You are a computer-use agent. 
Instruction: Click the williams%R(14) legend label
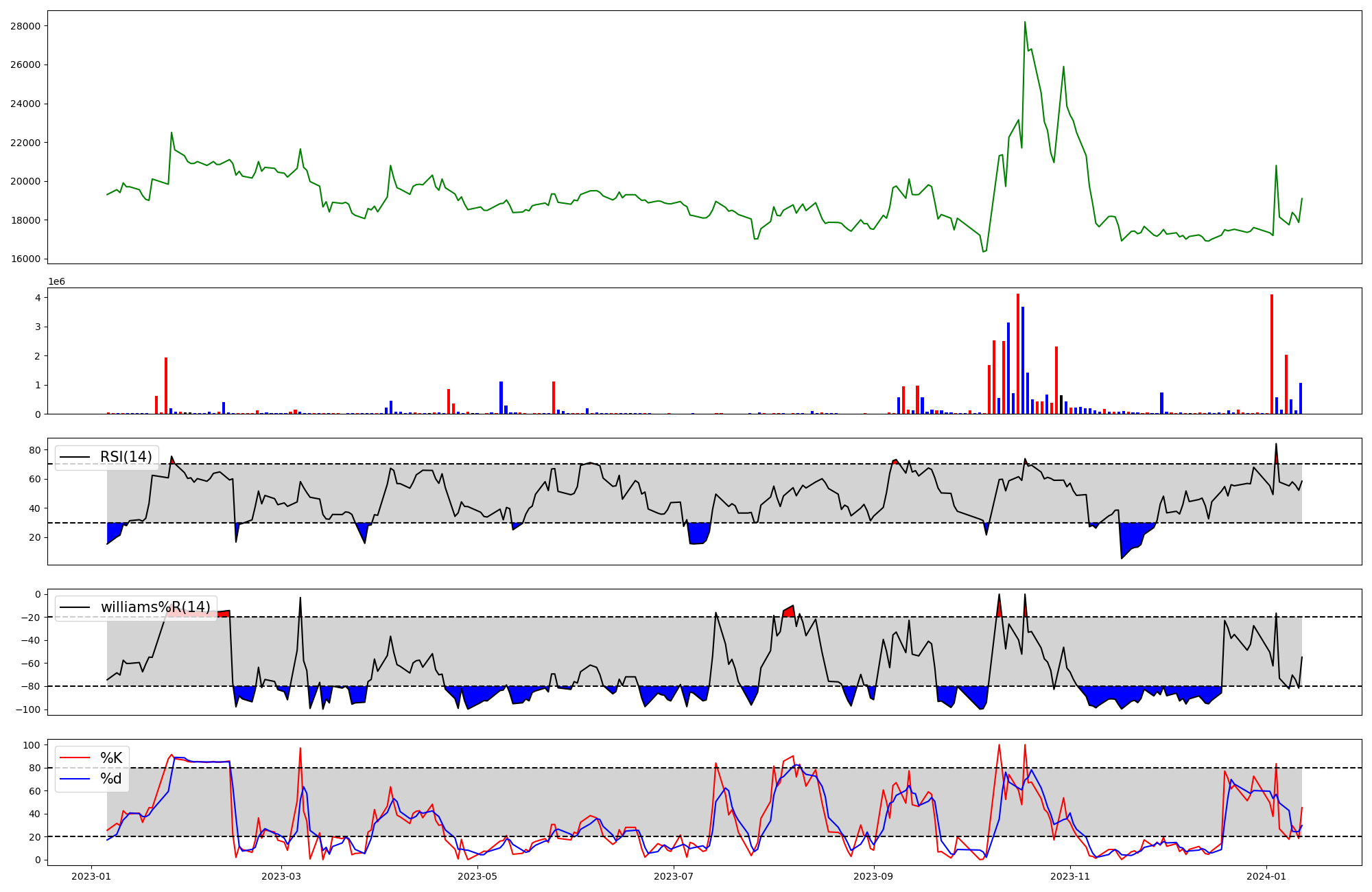(155, 607)
